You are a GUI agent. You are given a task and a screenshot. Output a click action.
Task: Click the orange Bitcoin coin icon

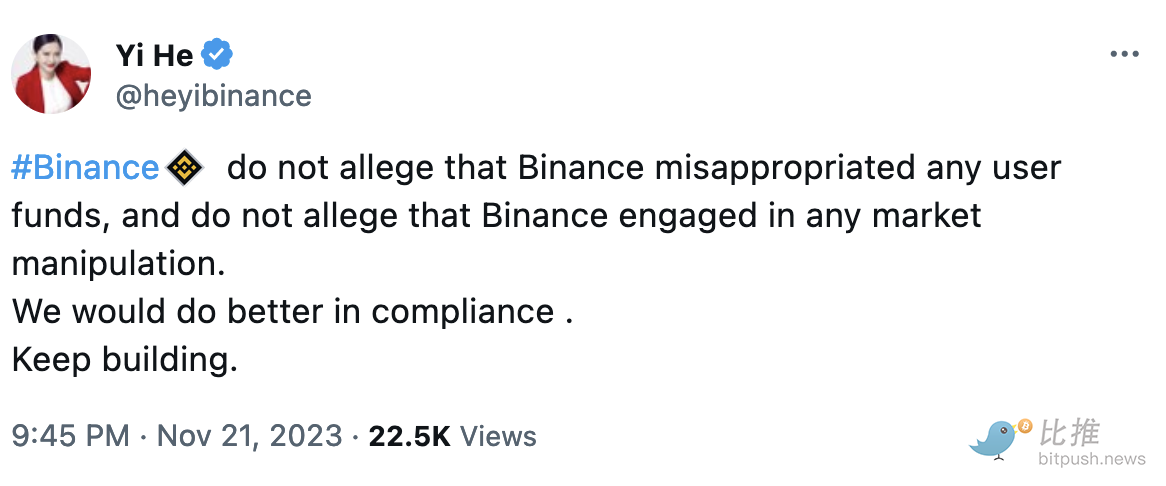[x=1023, y=426]
